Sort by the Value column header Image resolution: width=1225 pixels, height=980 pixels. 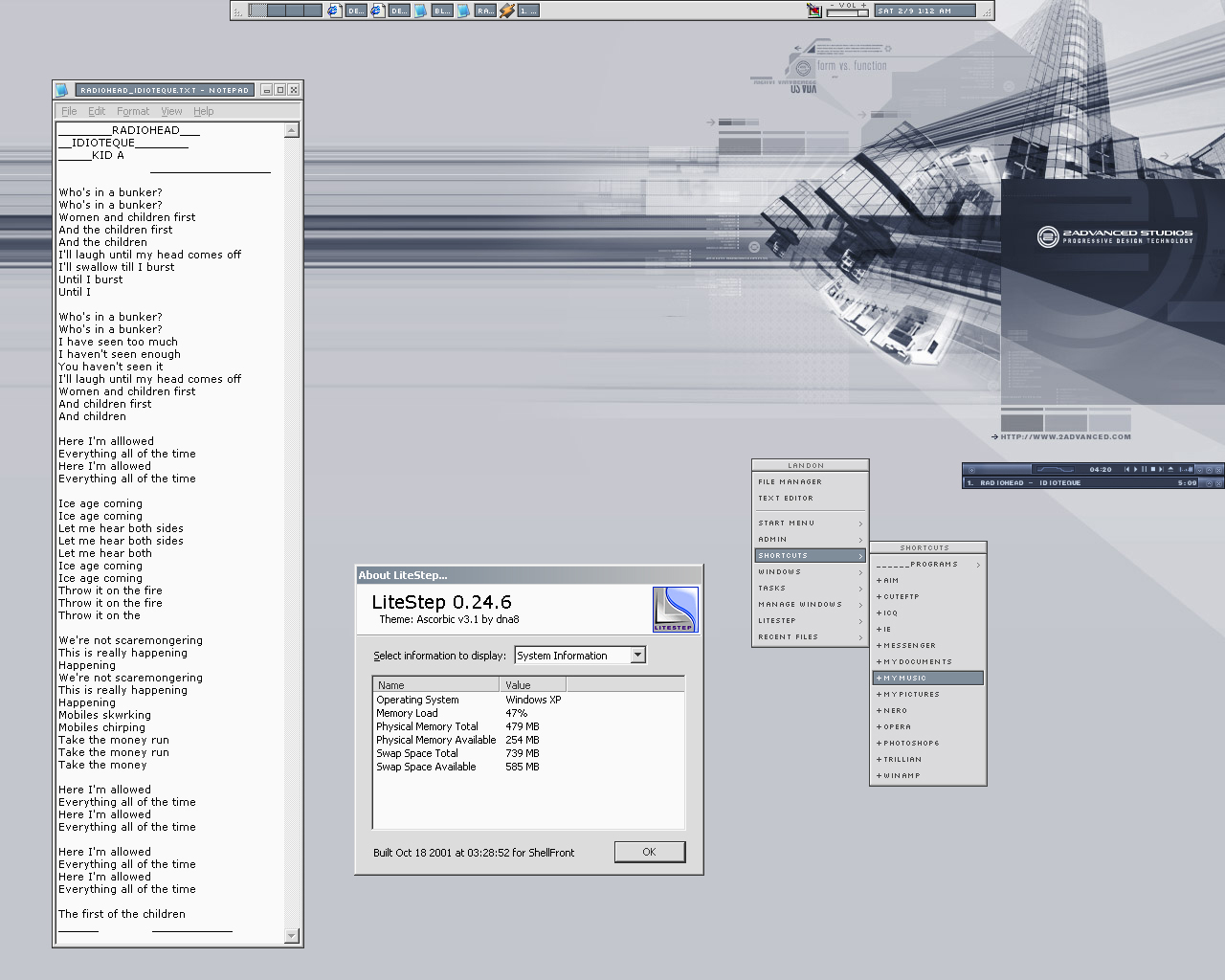pyautogui.click(x=532, y=685)
